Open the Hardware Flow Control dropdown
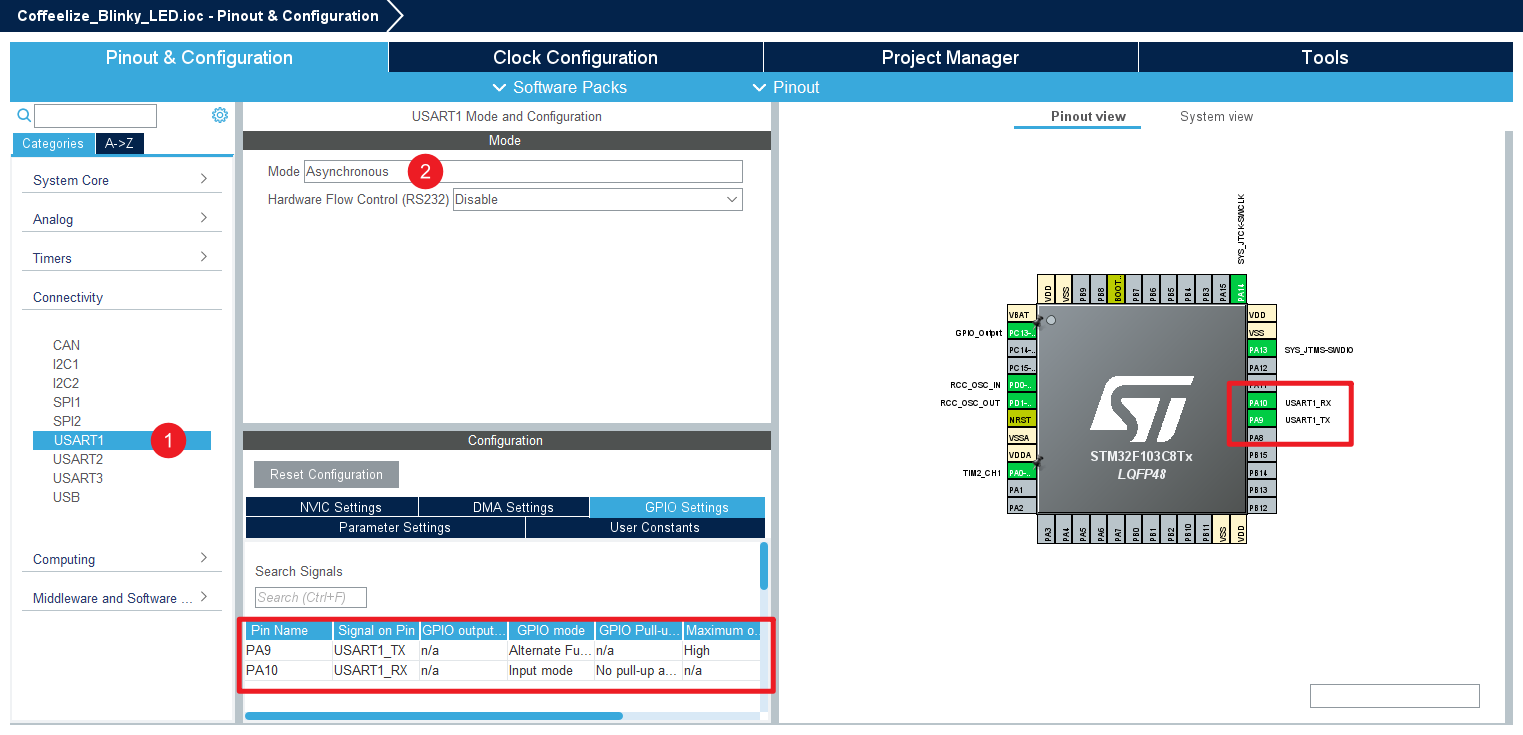The image size is (1523, 735). (597, 200)
